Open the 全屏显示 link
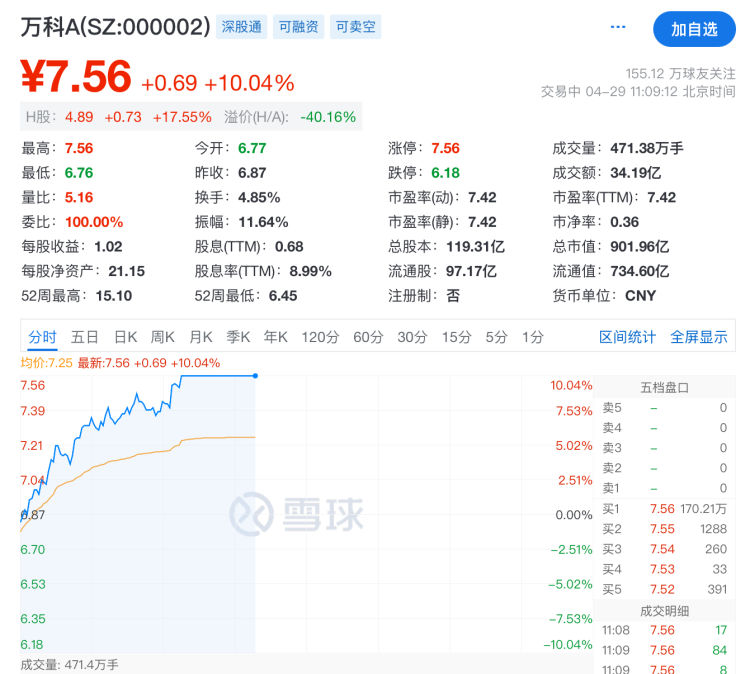 pos(699,337)
